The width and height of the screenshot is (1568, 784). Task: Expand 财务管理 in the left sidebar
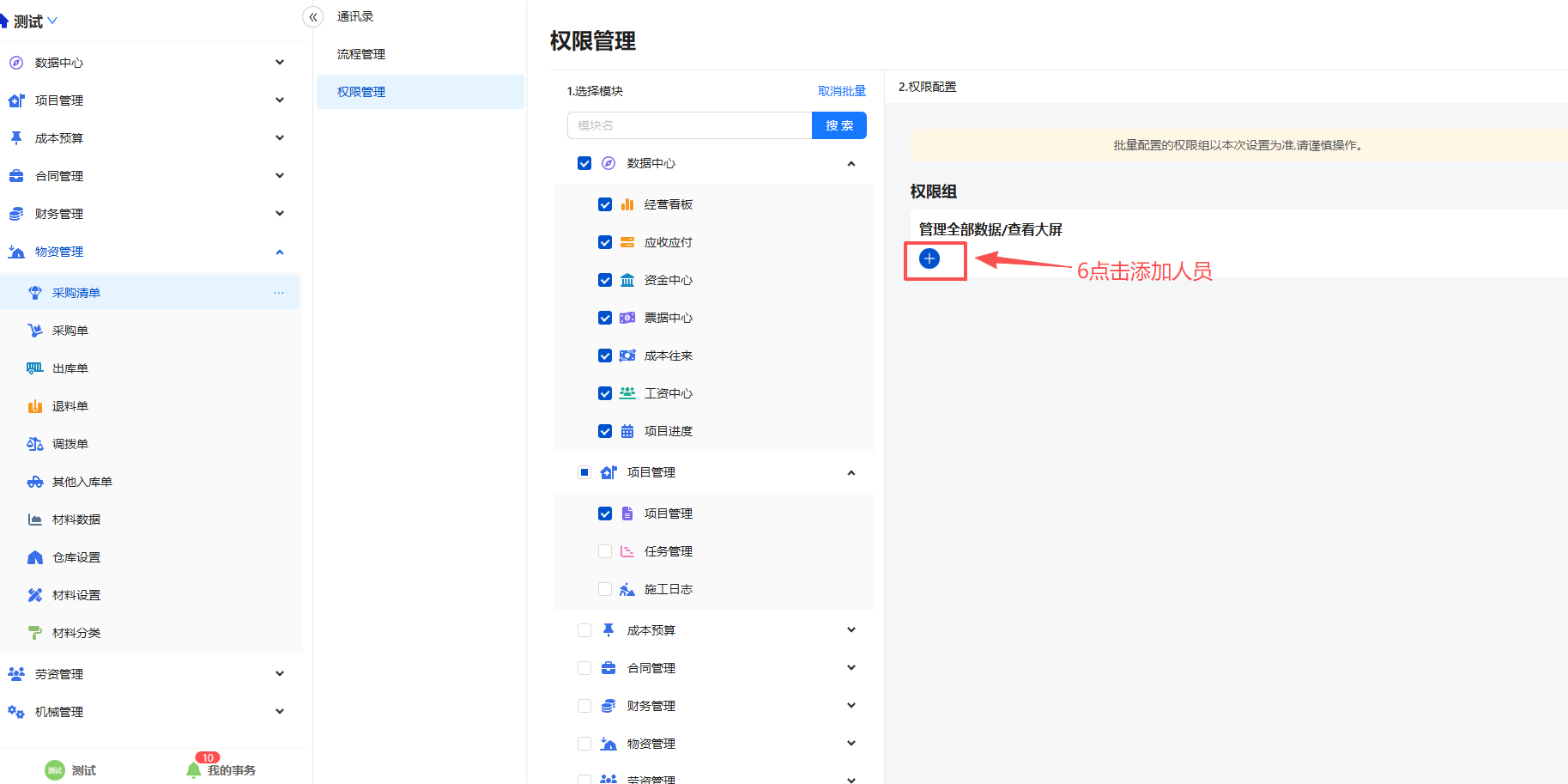279,214
